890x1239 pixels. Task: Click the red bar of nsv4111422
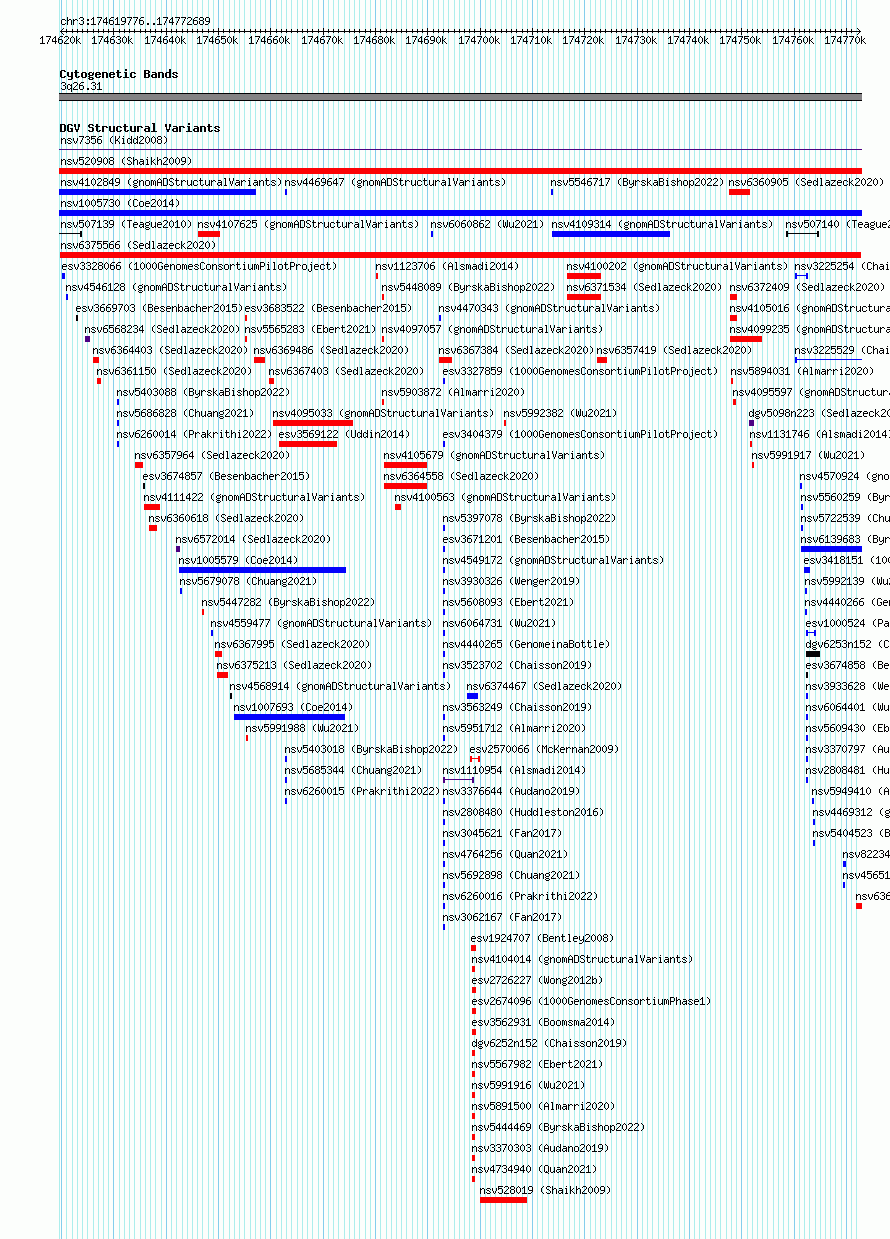coord(152,507)
